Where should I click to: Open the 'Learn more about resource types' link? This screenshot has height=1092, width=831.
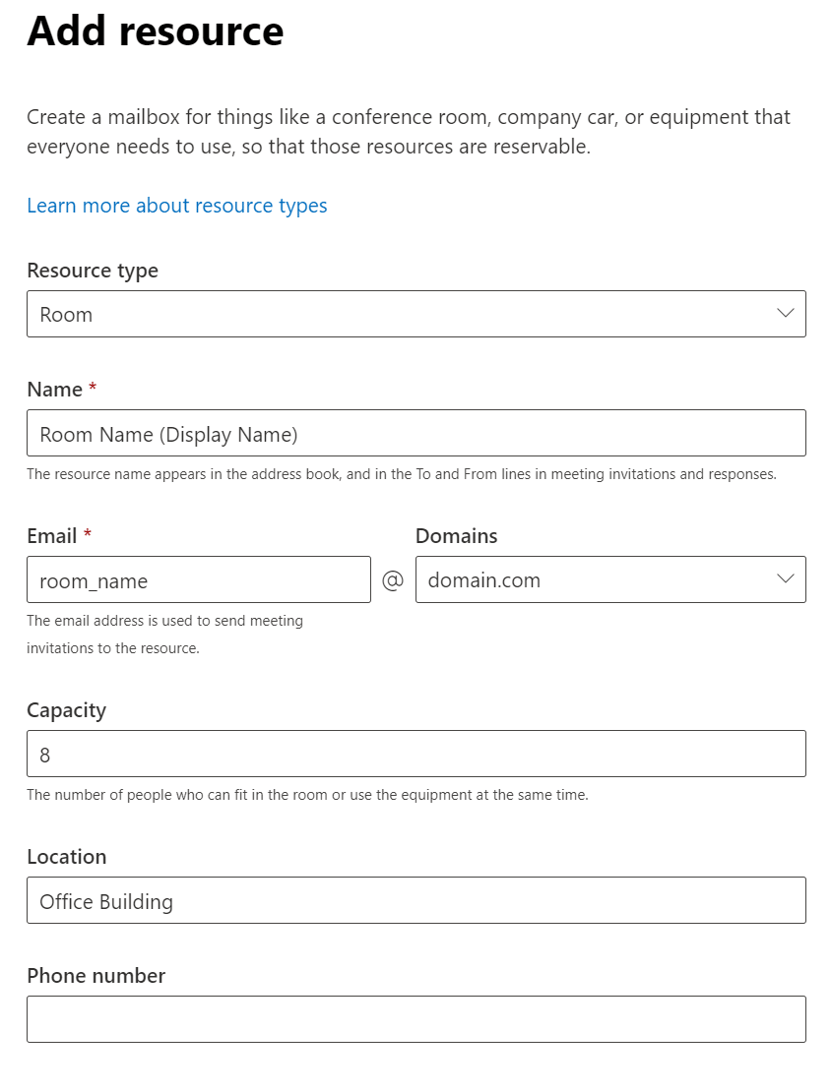[177, 205]
